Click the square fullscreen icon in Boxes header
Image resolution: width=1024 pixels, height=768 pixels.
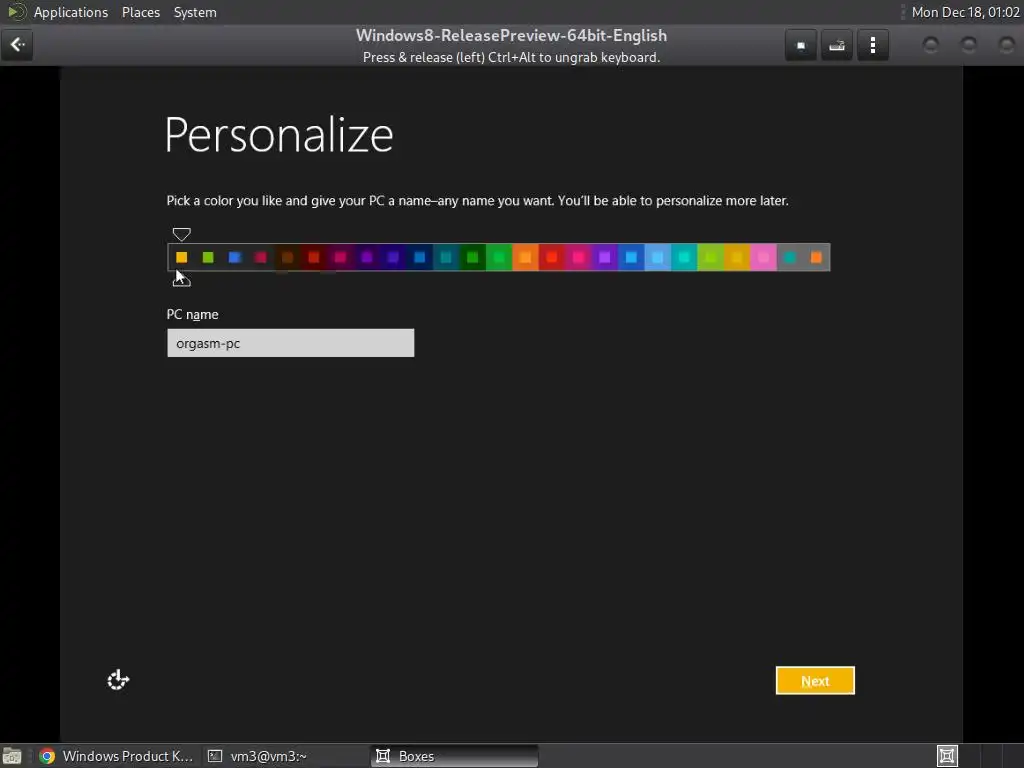coord(801,45)
